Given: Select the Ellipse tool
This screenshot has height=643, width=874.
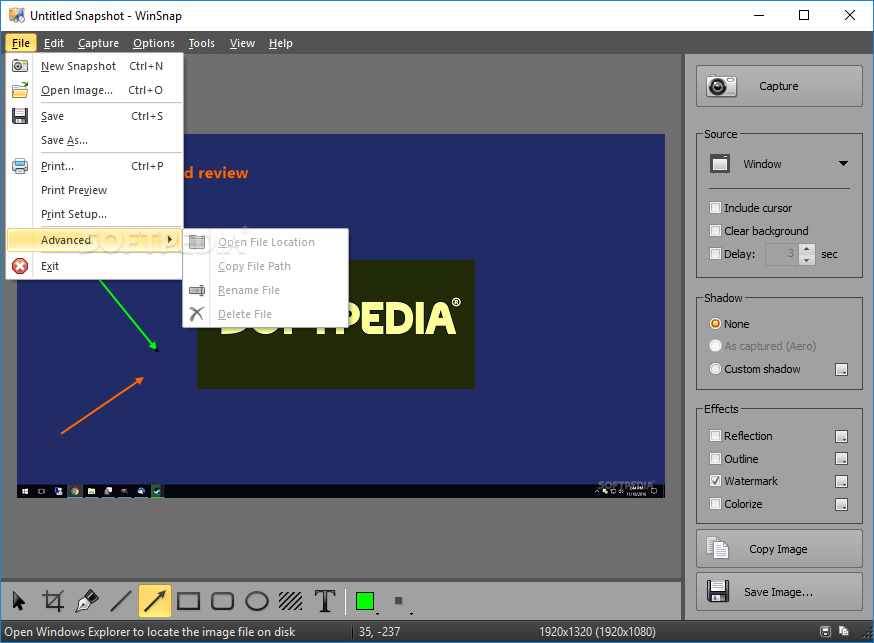Looking at the screenshot, I should point(256,601).
